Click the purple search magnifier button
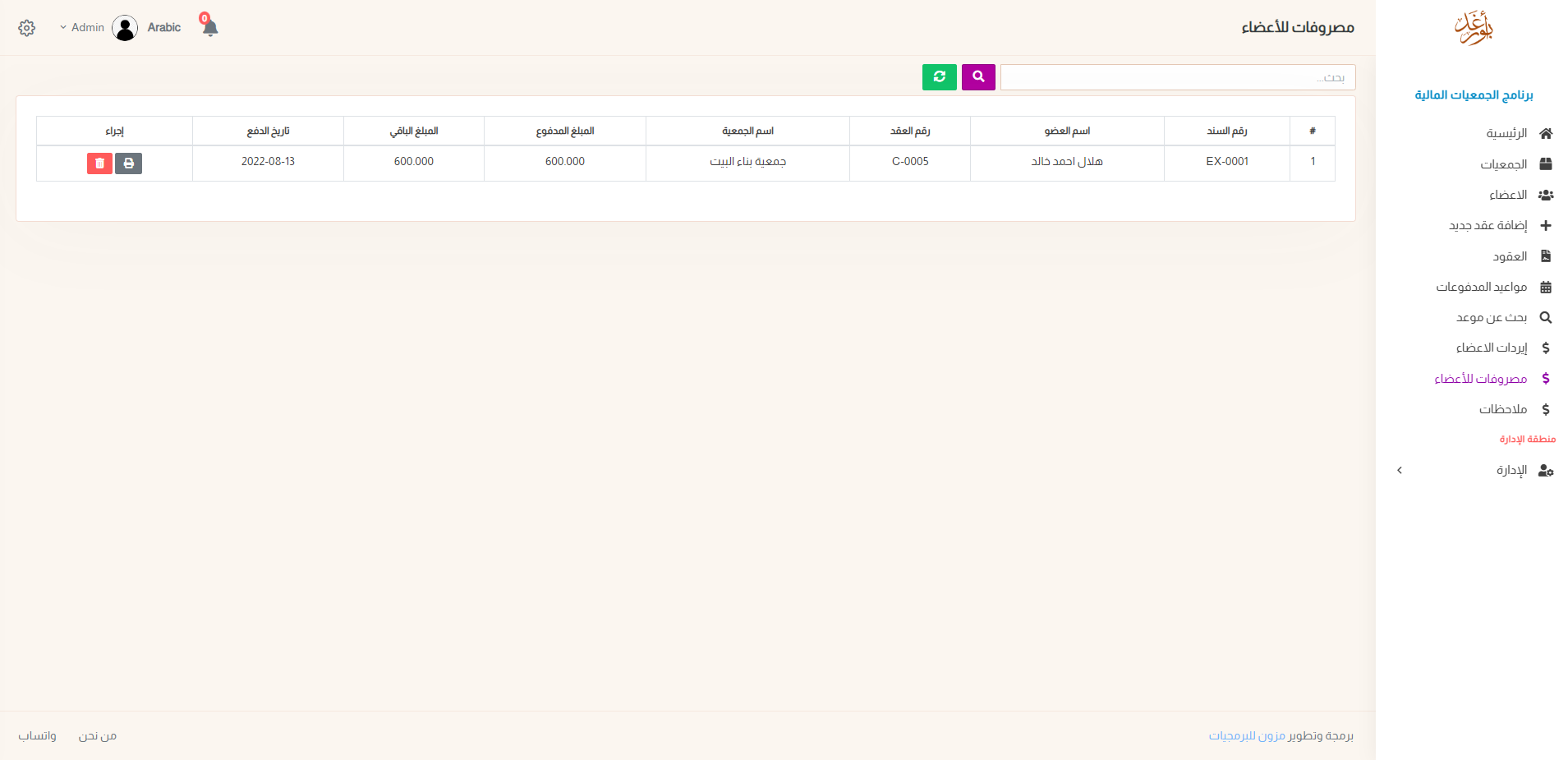This screenshot has width=1568, height=760. (x=978, y=77)
